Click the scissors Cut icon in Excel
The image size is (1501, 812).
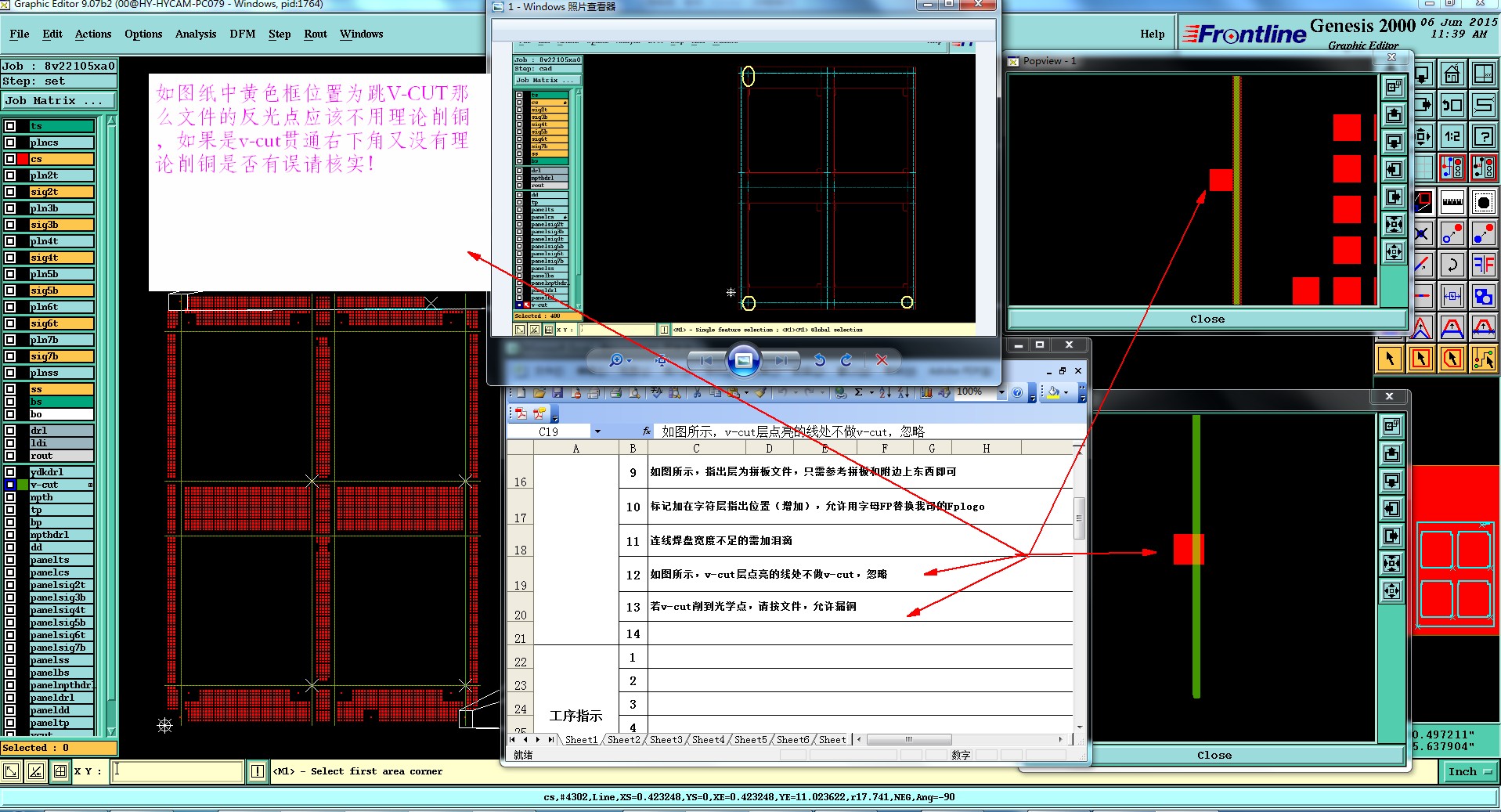pos(696,392)
